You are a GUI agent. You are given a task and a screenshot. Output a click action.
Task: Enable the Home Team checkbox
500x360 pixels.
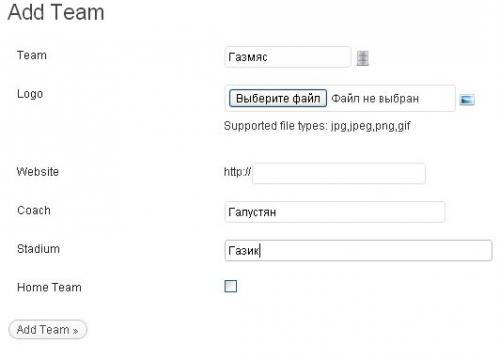(231, 286)
